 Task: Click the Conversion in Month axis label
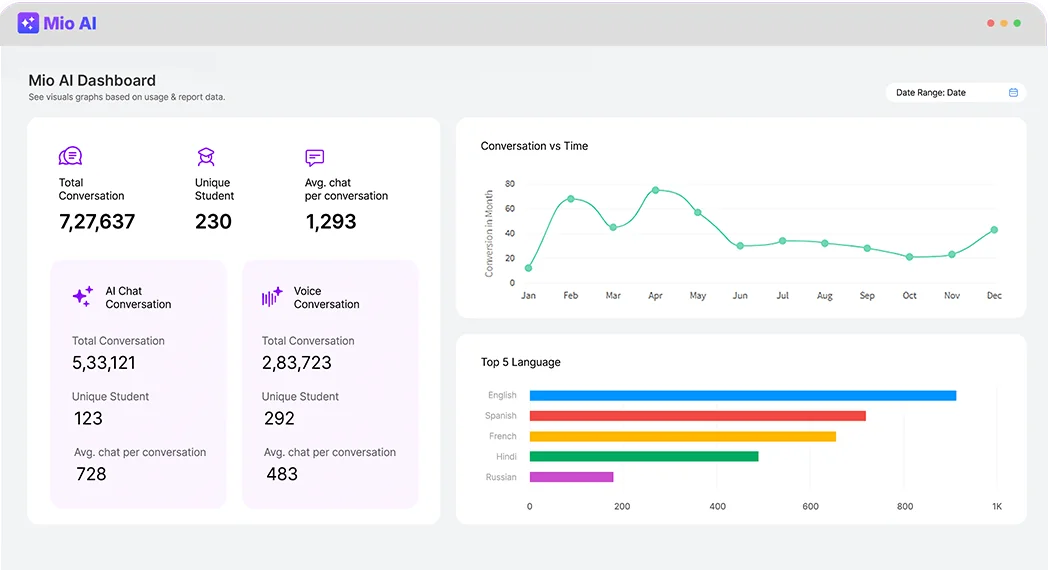(489, 233)
